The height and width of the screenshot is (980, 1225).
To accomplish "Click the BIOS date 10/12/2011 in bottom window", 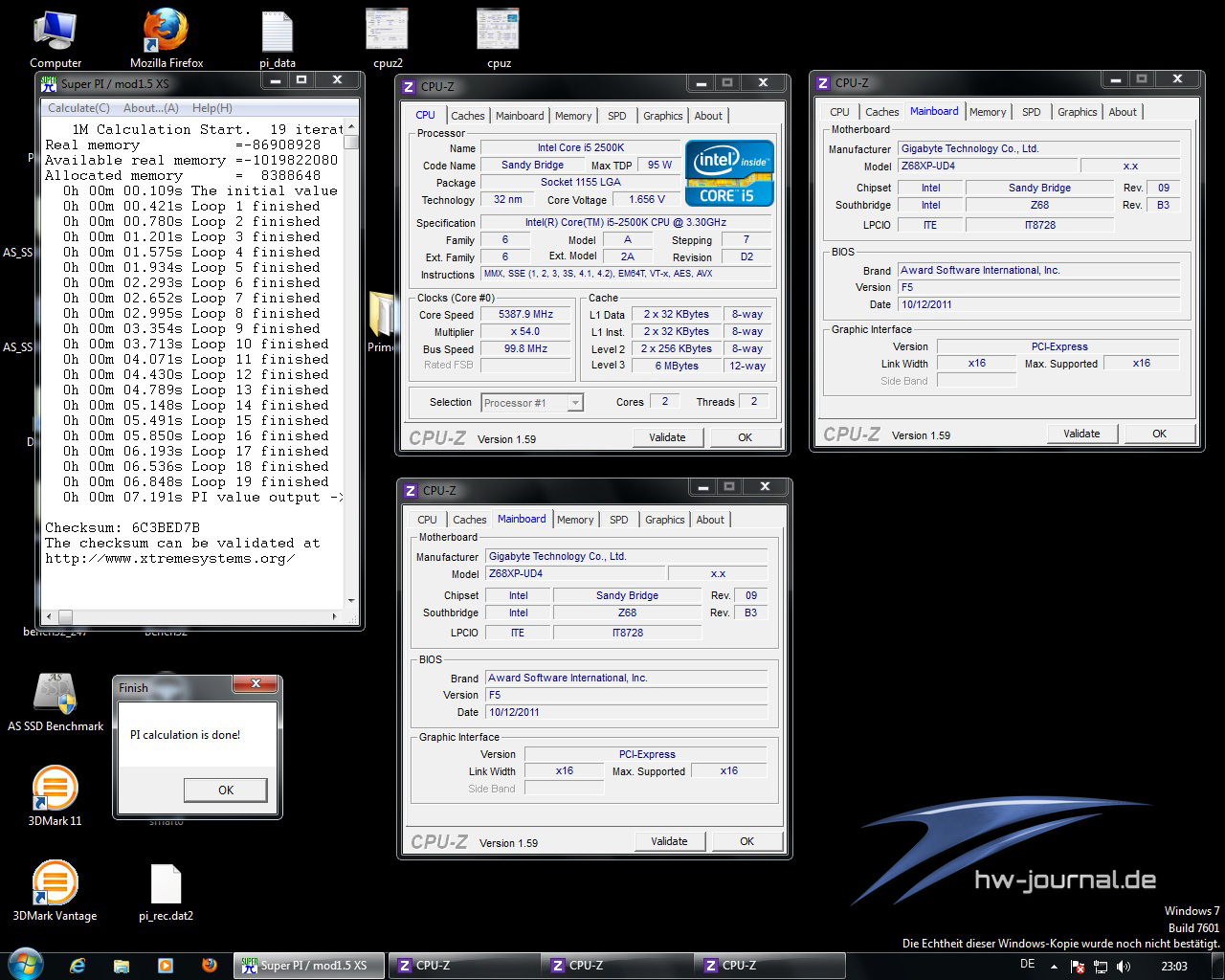I will (627, 712).
